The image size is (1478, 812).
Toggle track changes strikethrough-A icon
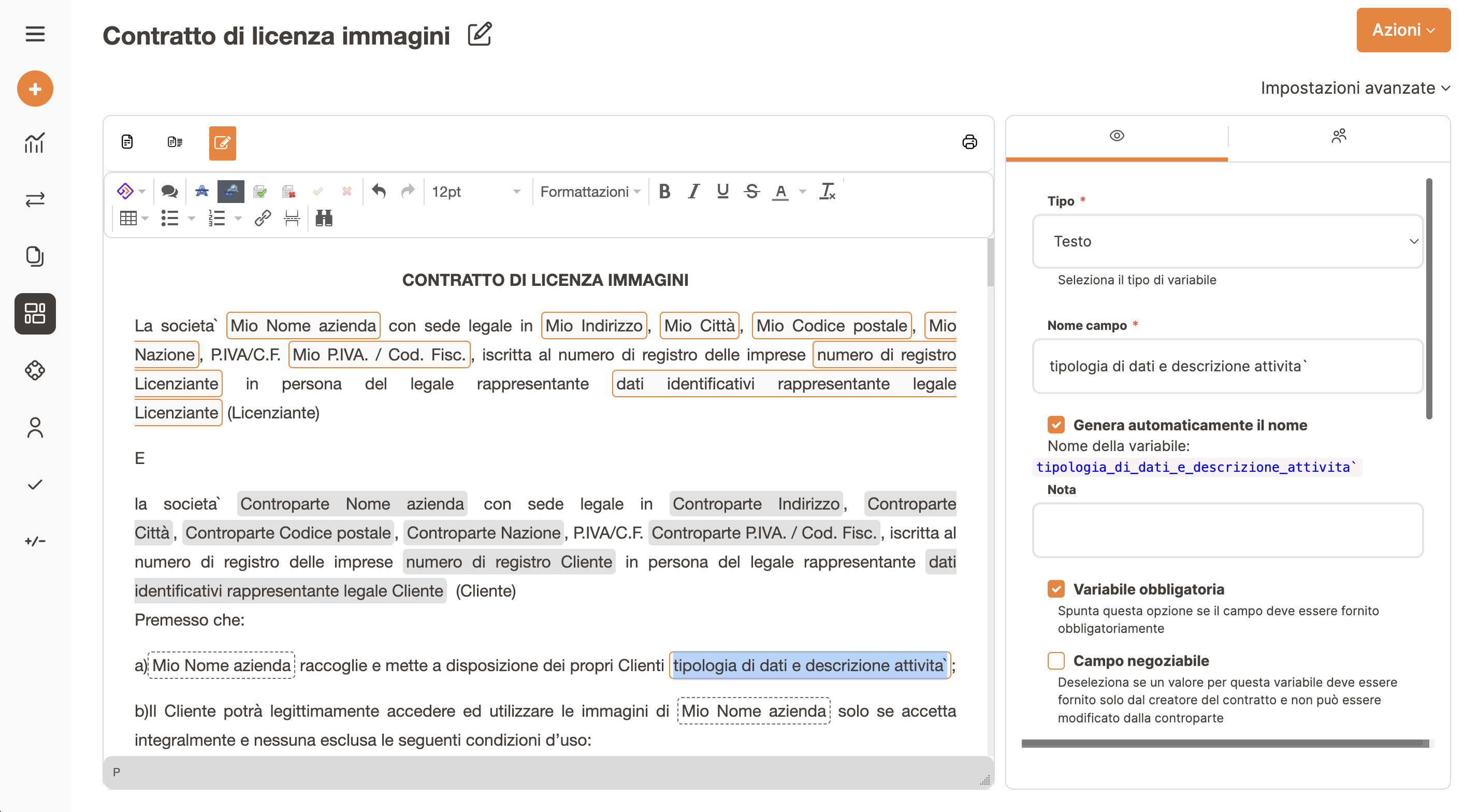pyautogui.click(x=201, y=191)
